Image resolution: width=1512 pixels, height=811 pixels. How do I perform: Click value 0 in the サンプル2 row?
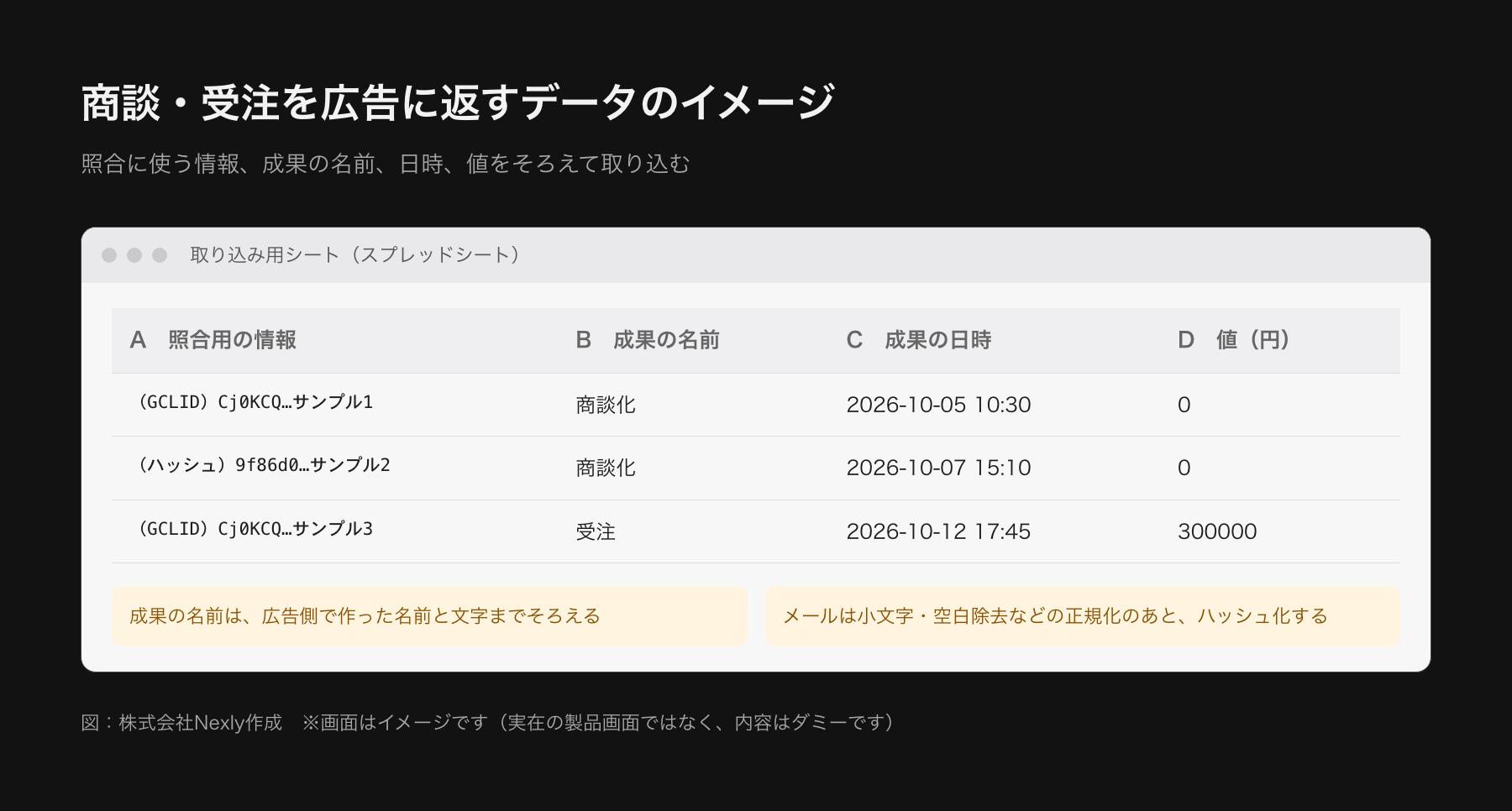pos(1184,468)
